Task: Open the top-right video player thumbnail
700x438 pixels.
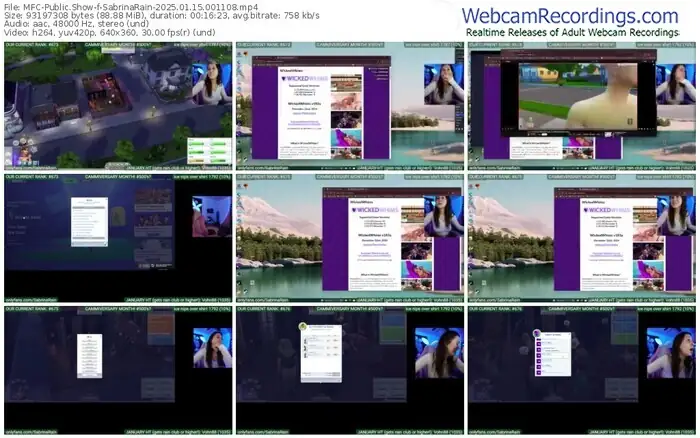Action: click(x=580, y=107)
